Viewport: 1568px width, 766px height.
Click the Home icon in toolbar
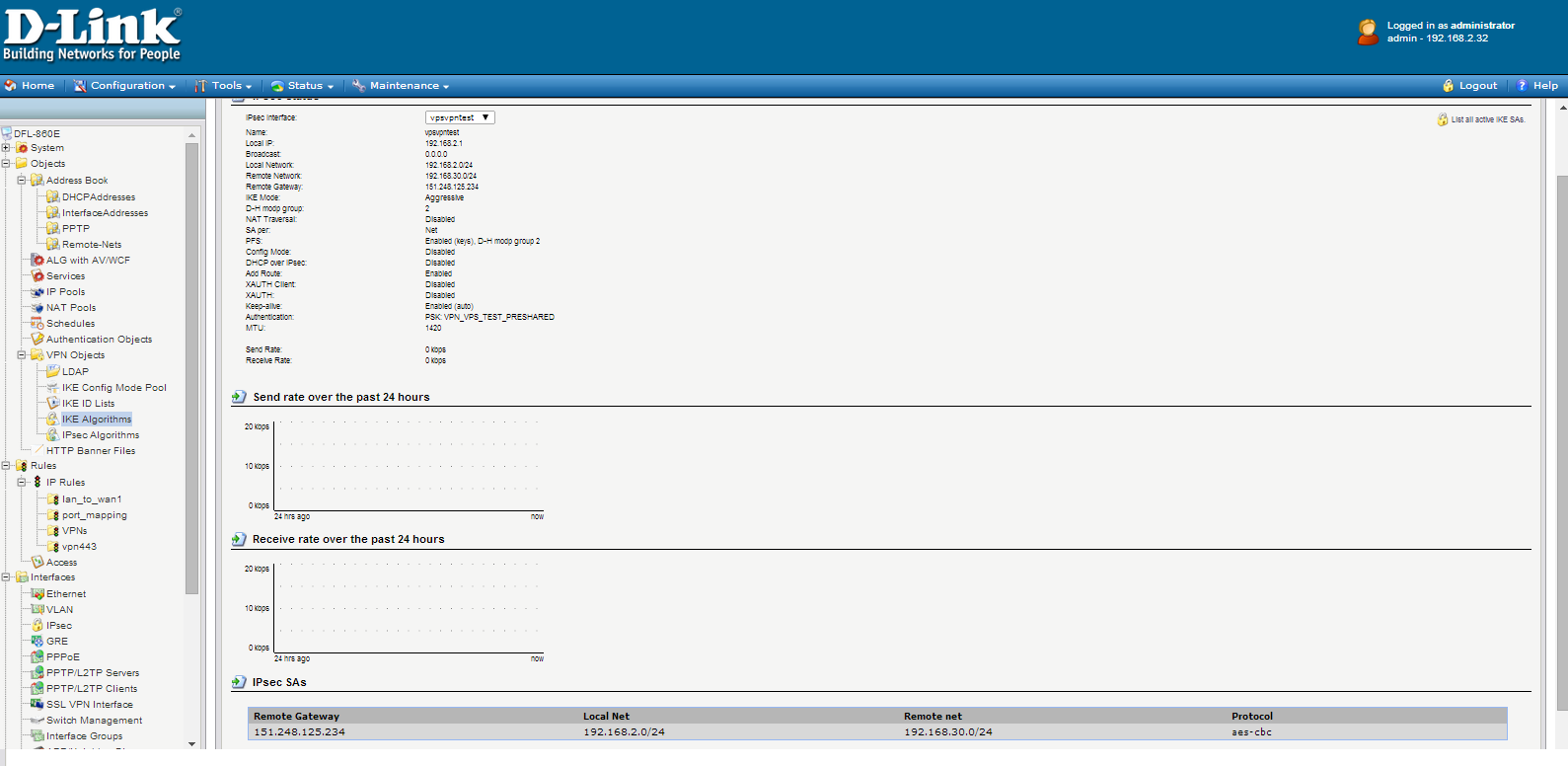click(x=11, y=86)
